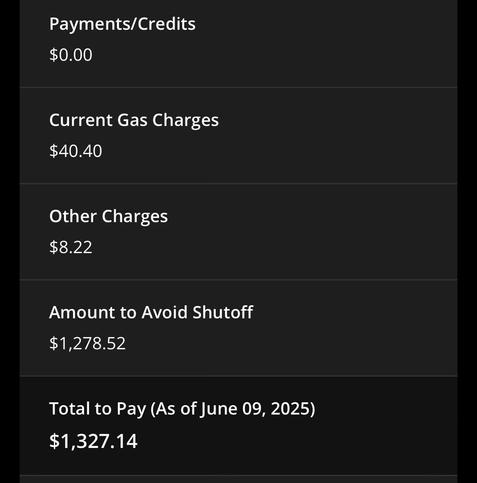
Task: Select the $0.00 payments amount
Action: click(x=71, y=55)
